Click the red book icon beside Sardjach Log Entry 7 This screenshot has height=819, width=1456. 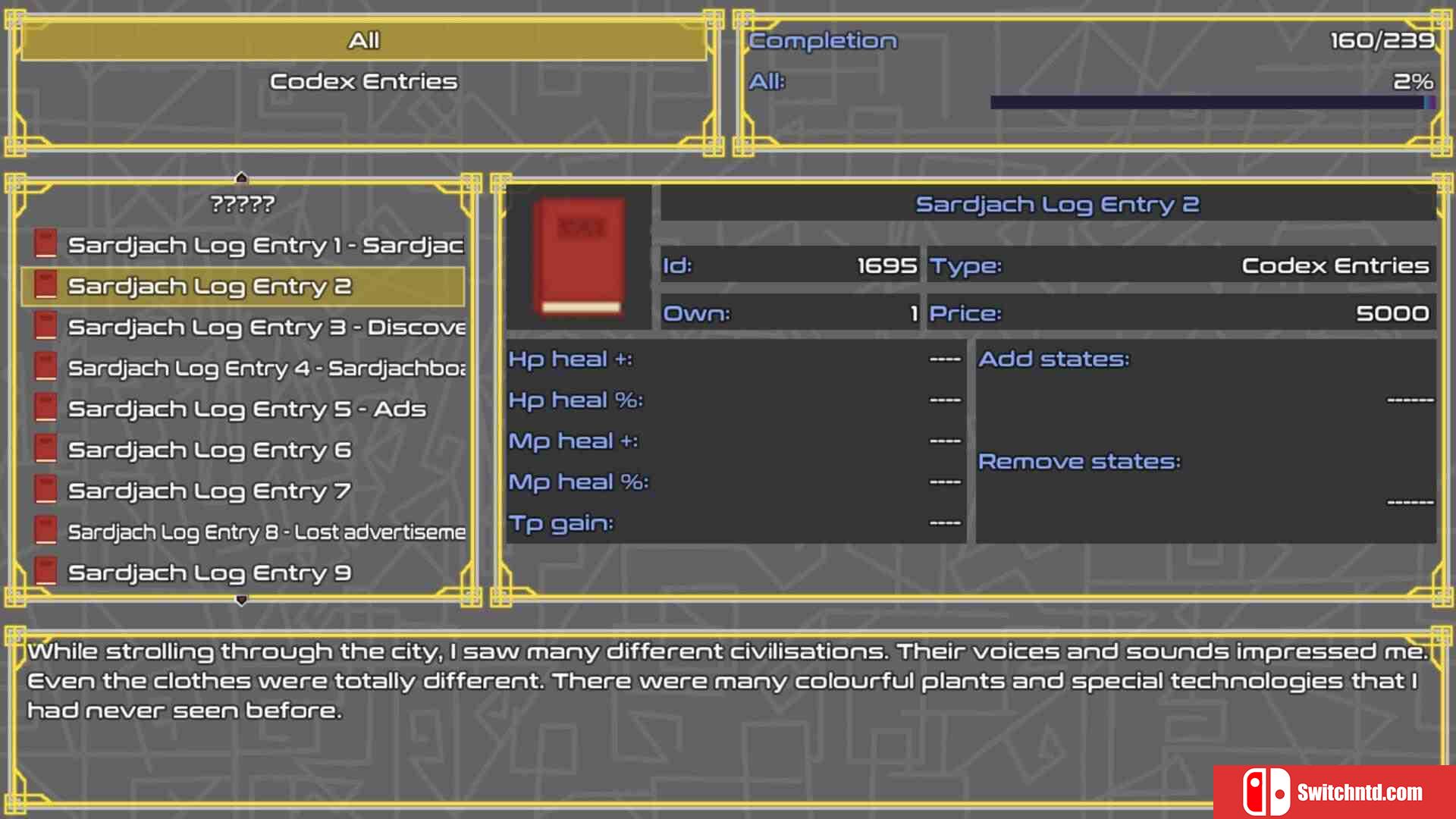(46, 490)
